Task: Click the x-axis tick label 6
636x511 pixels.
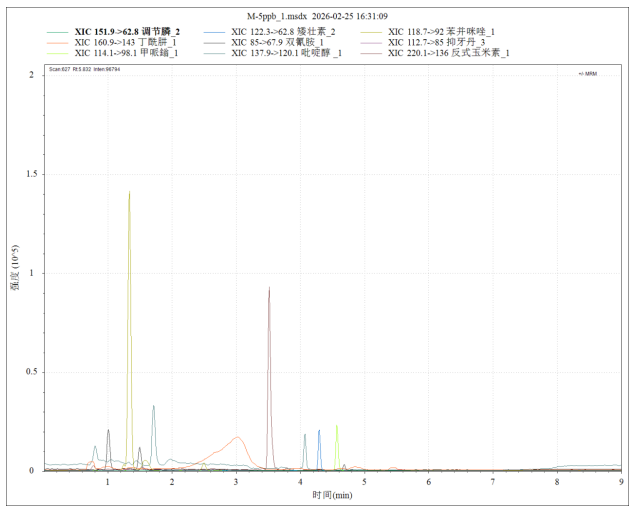Action: pos(428,482)
